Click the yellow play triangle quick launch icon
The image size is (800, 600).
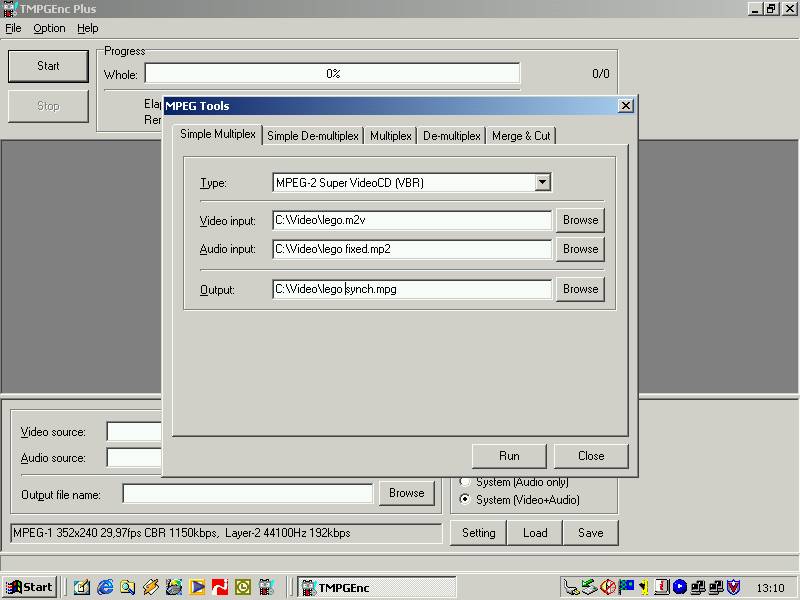196,587
